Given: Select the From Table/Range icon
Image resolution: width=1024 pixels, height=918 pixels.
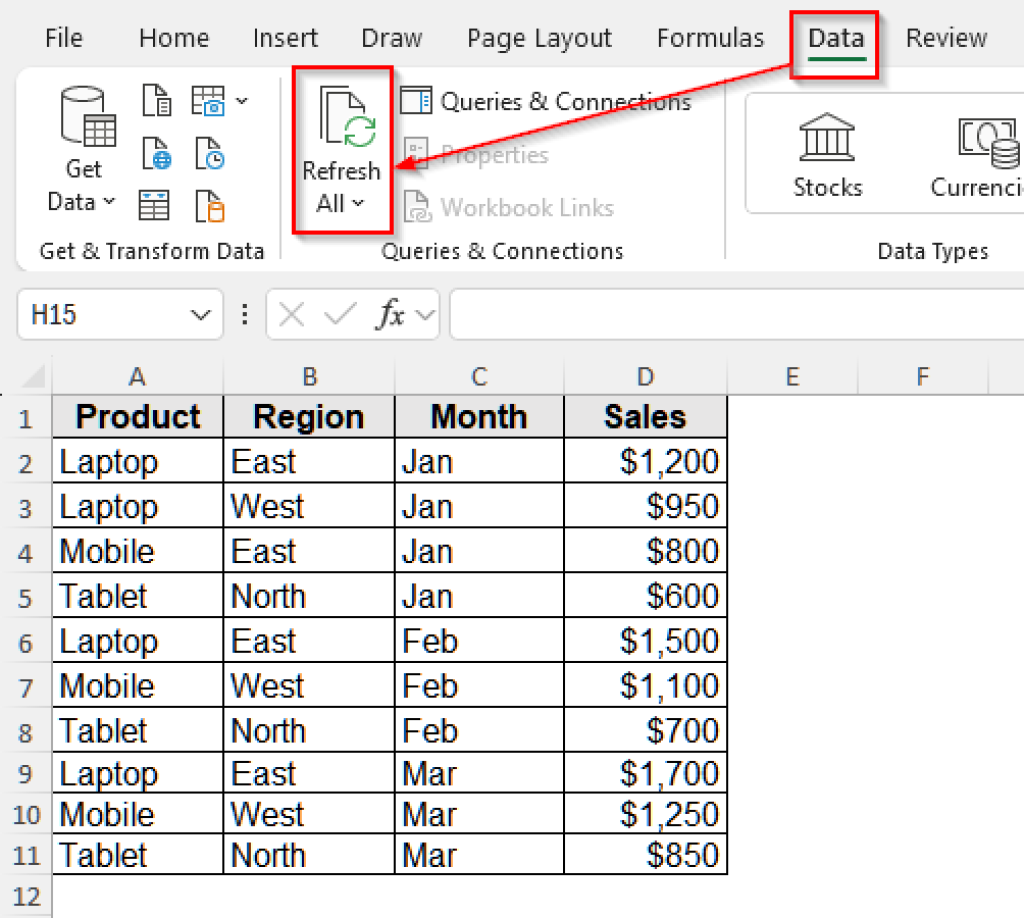Looking at the screenshot, I should pos(155,205).
